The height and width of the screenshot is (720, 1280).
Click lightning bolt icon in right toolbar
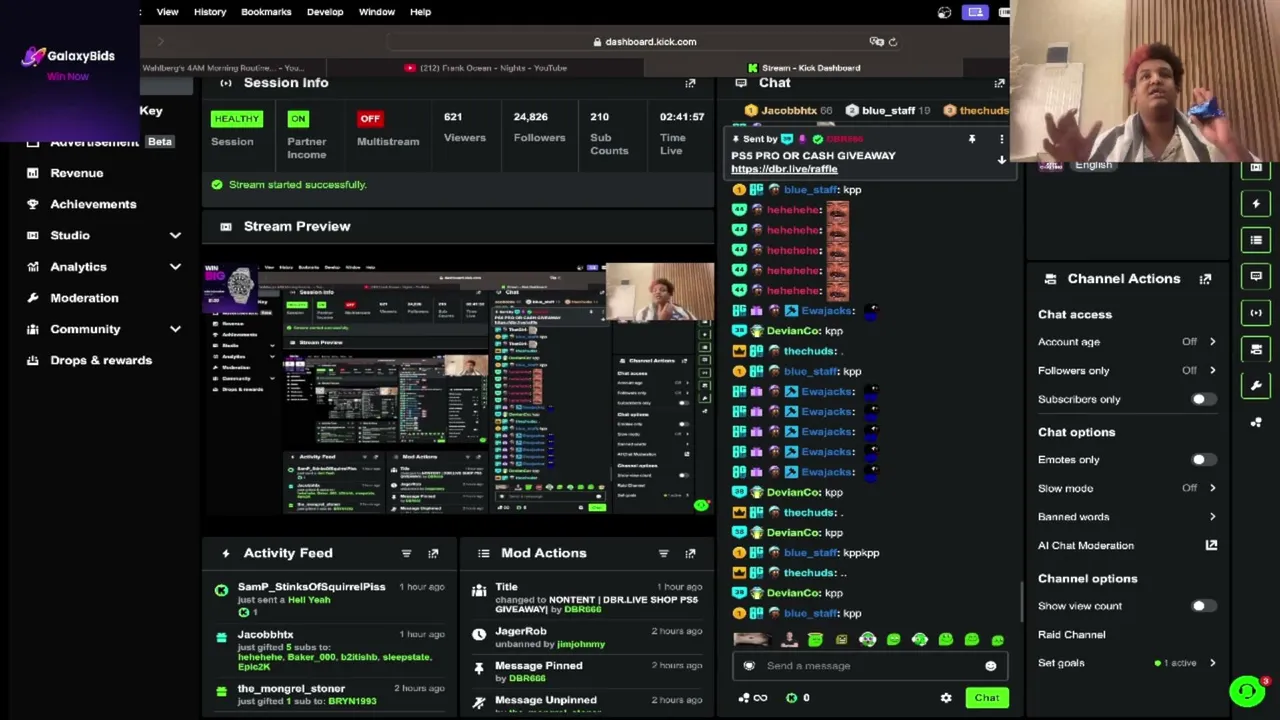1256,204
